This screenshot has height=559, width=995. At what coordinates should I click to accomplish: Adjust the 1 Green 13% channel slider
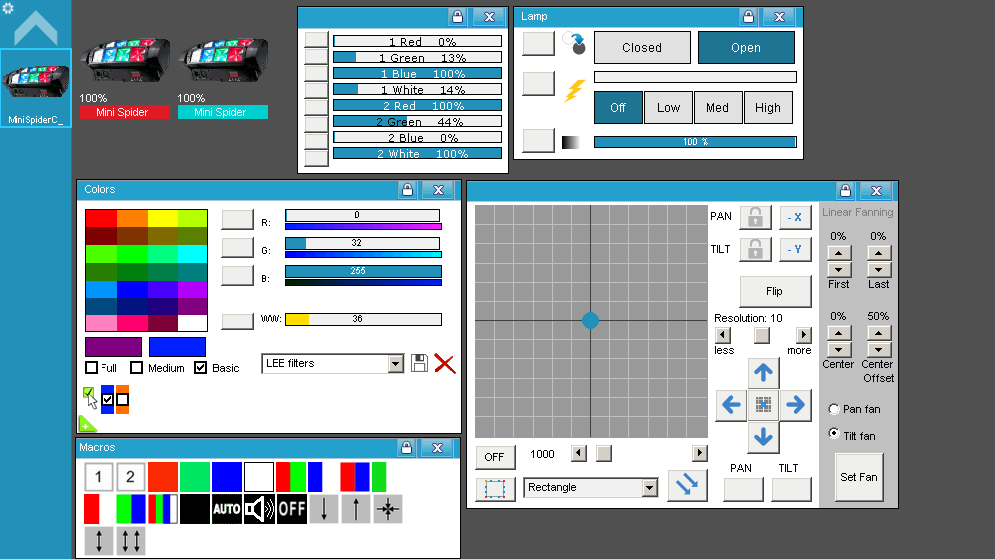pos(418,57)
